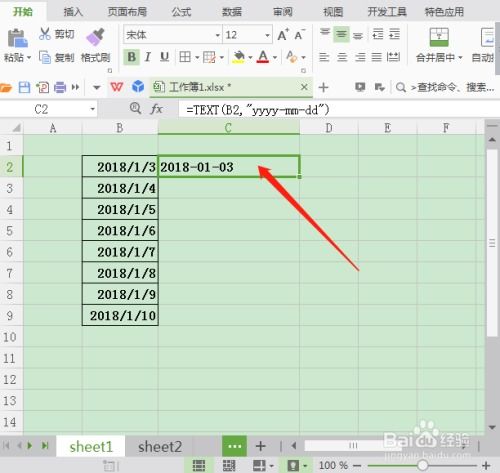This screenshot has height=473, width=500.
Task: Toggle Bold formatting button
Action: click(x=131, y=57)
